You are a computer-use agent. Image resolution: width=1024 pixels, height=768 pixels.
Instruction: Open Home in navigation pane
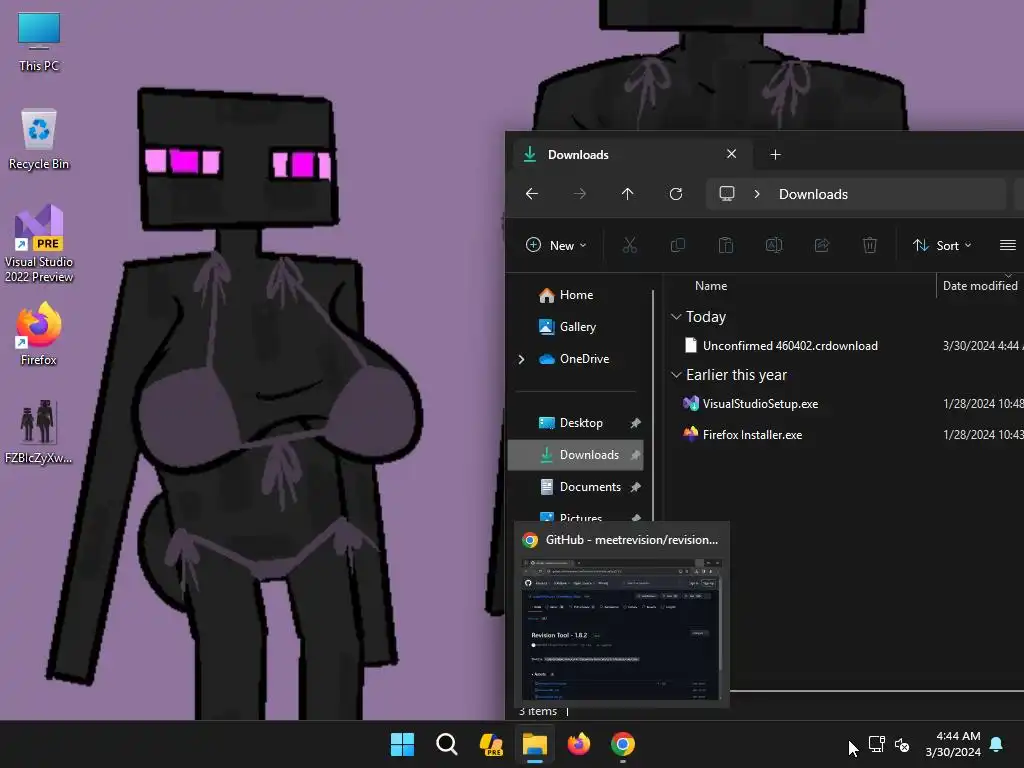click(575, 295)
